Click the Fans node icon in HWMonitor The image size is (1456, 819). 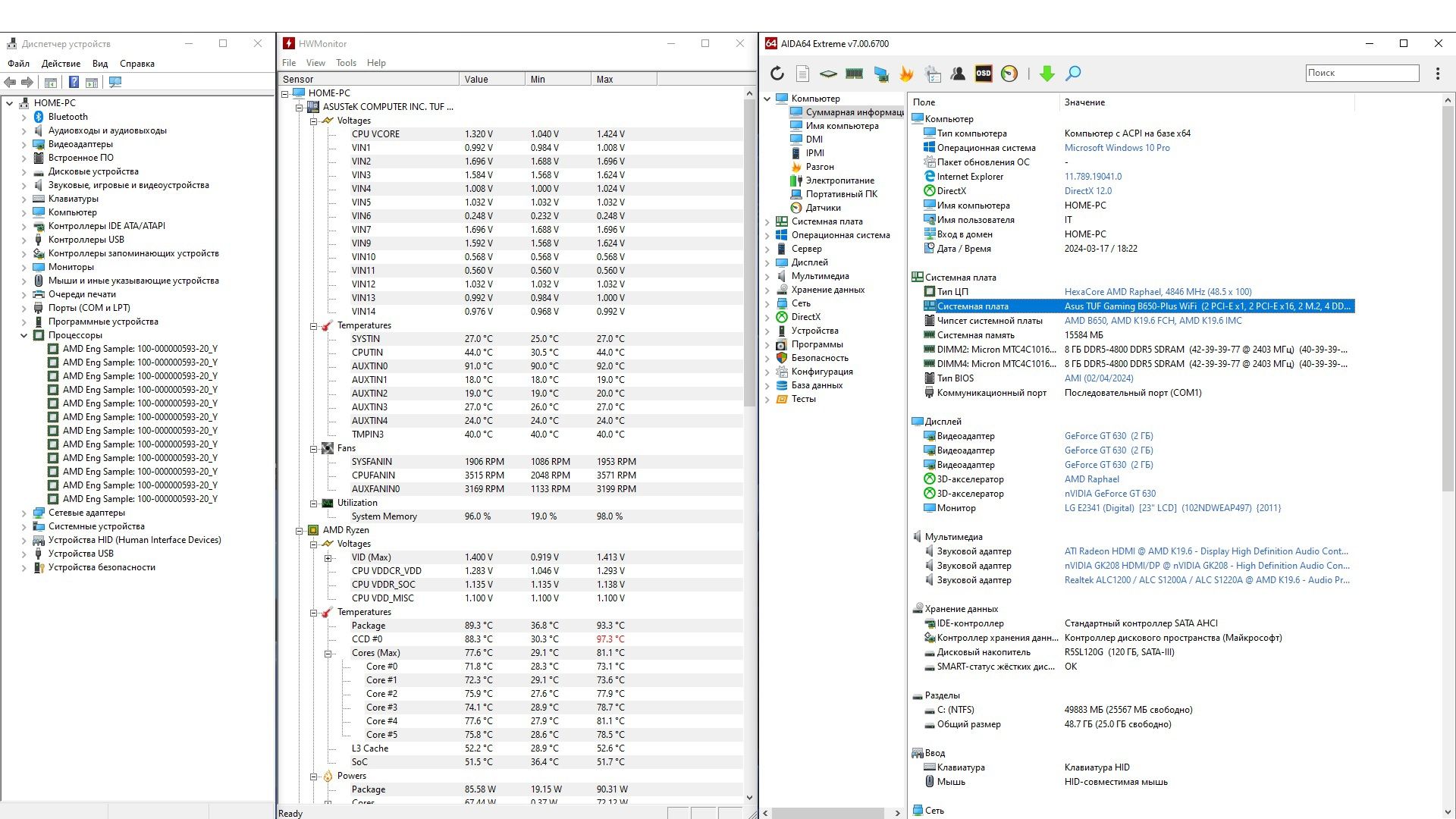[x=327, y=448]
